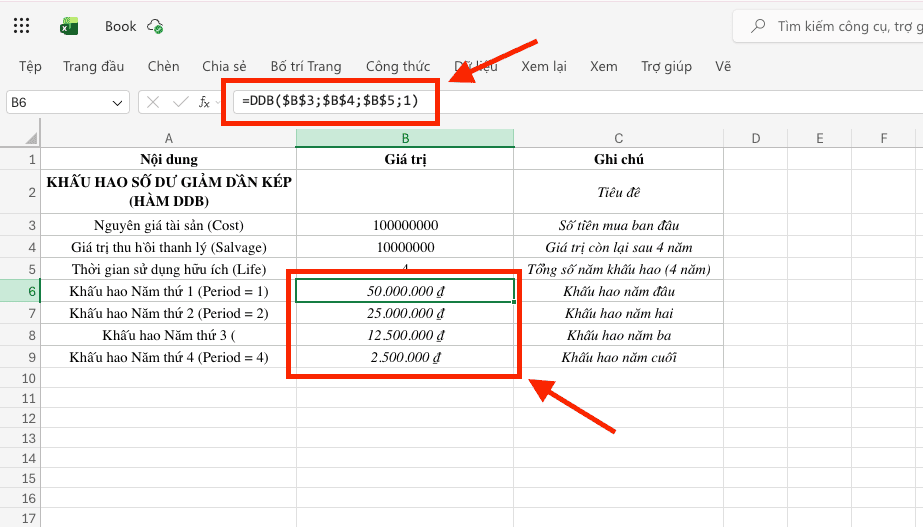This screenshot has height=527, width=923.
Task: Click the Select All corner triangle
Action: click(31, 138)
